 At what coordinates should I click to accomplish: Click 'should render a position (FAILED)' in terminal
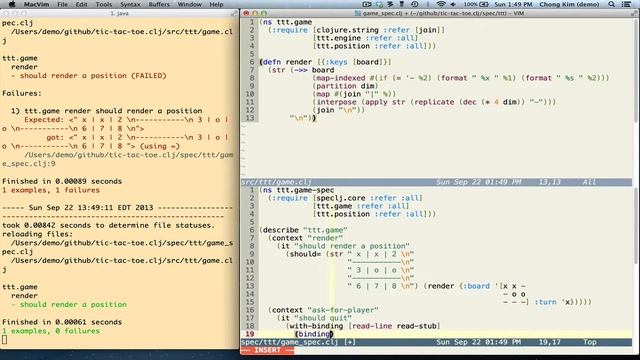93,76
